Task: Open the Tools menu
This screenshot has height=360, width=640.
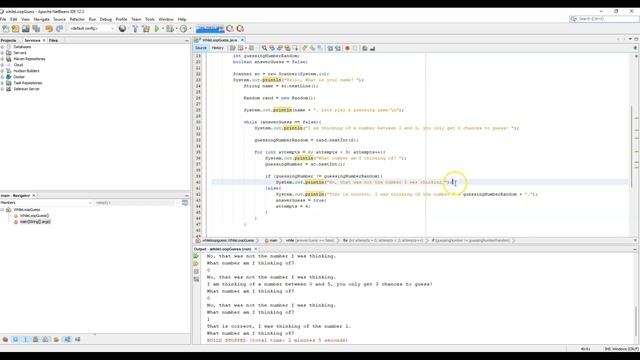Action: point(150,19)
